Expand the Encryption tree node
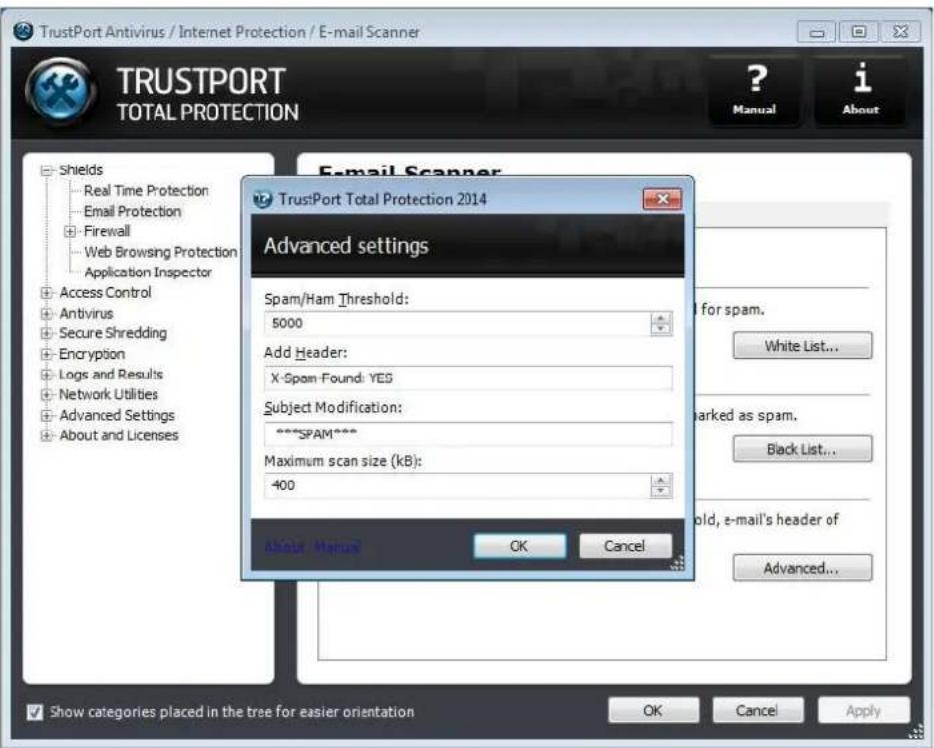The height and width of the screenshot is (748, 934). pos(46,354)
